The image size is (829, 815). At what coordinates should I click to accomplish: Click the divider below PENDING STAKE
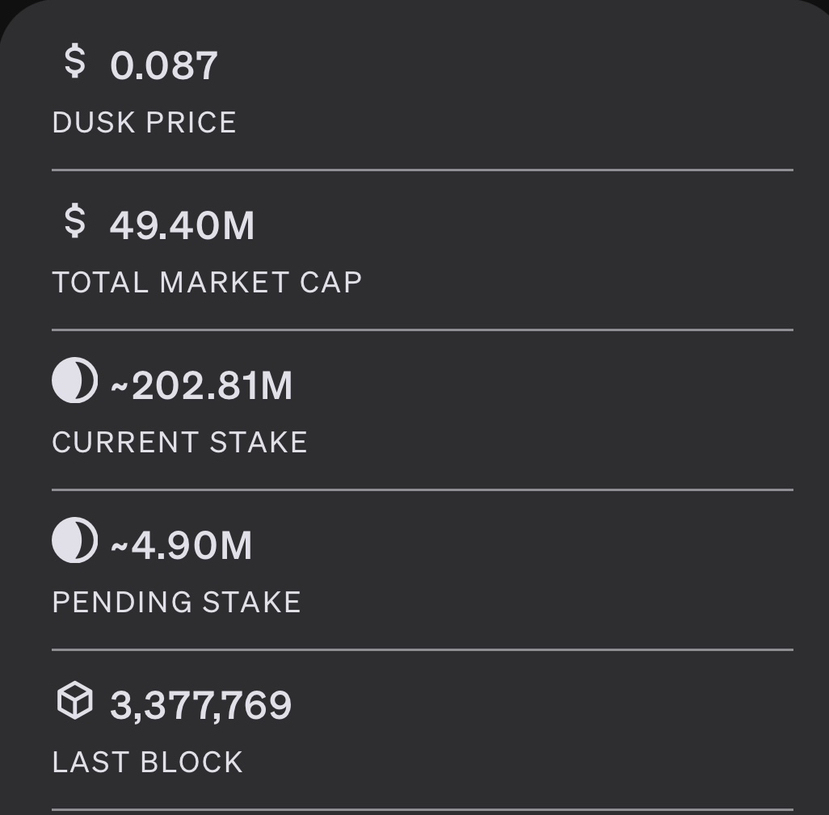click(422, 650)
